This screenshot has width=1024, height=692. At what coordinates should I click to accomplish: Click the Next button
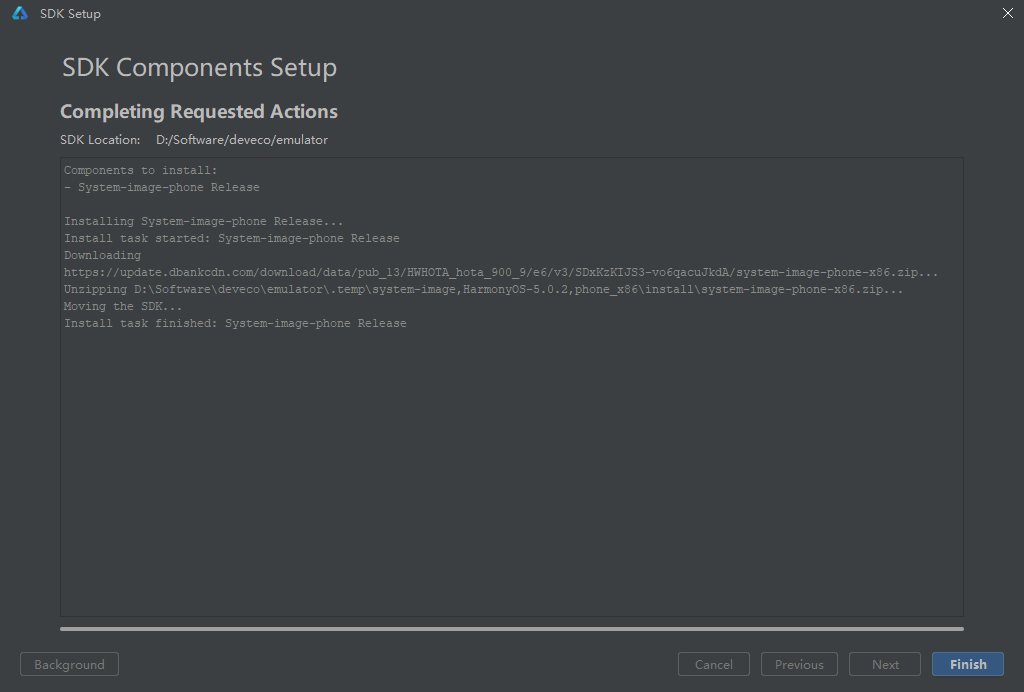tap(885, 664)
